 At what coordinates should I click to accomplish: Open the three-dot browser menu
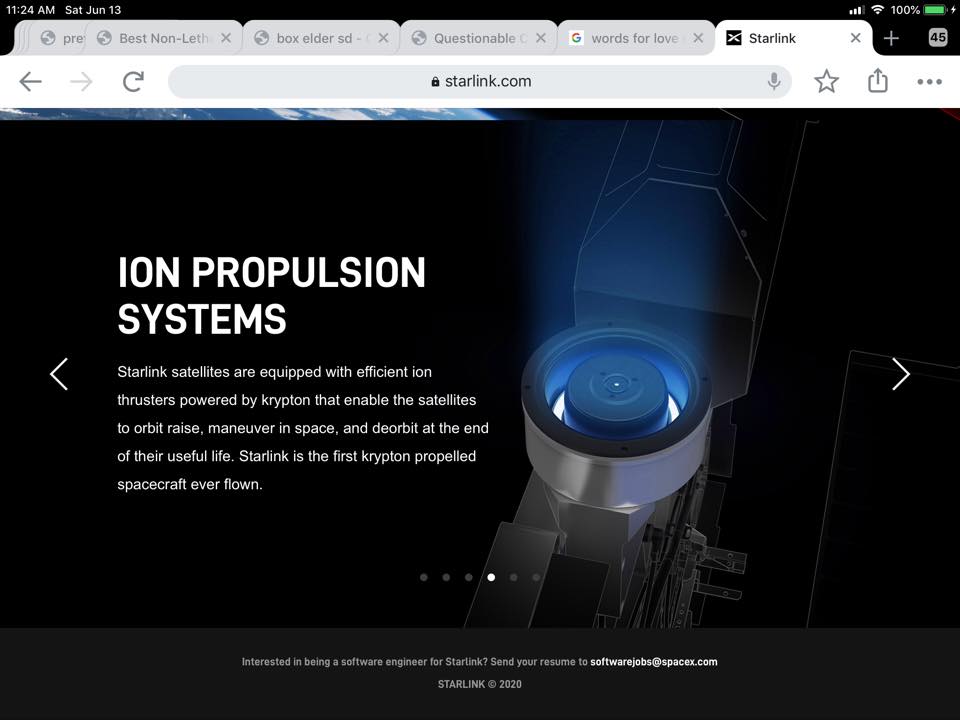pos(929,81)
